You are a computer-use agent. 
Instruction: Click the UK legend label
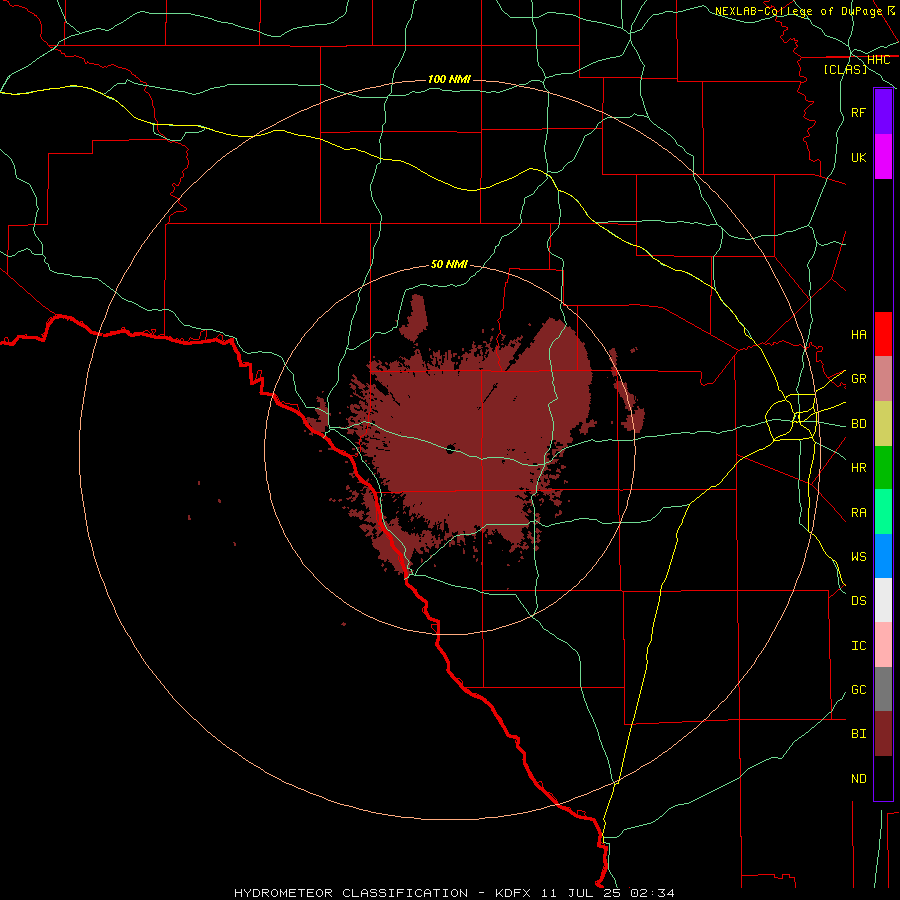858,157
